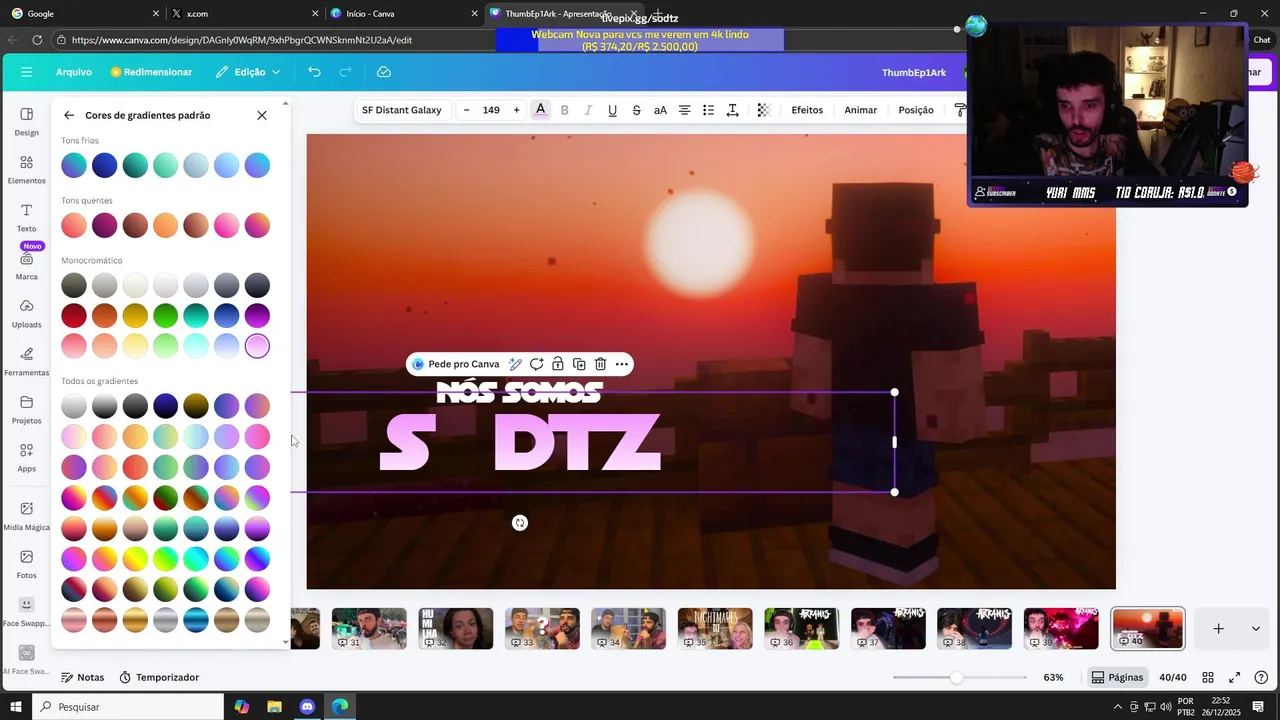Screen dimensions: 1280x720
Task: Toggle underline formatting
Action: 612,110
